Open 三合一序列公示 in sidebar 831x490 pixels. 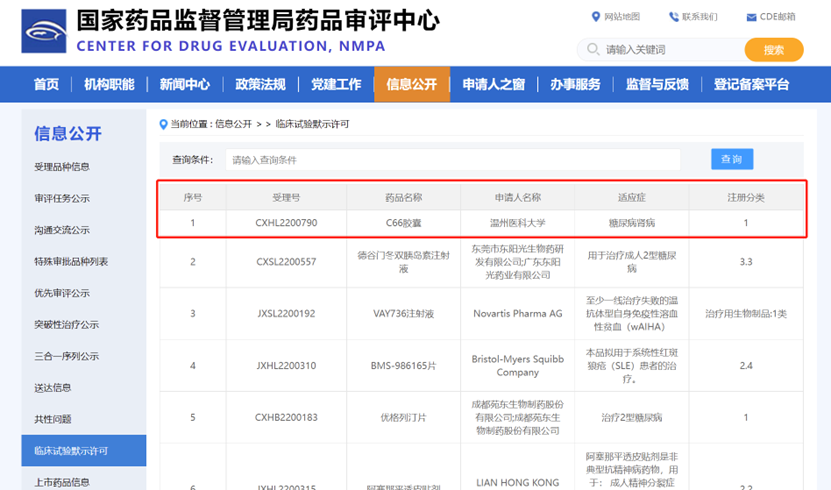point(66,356)
